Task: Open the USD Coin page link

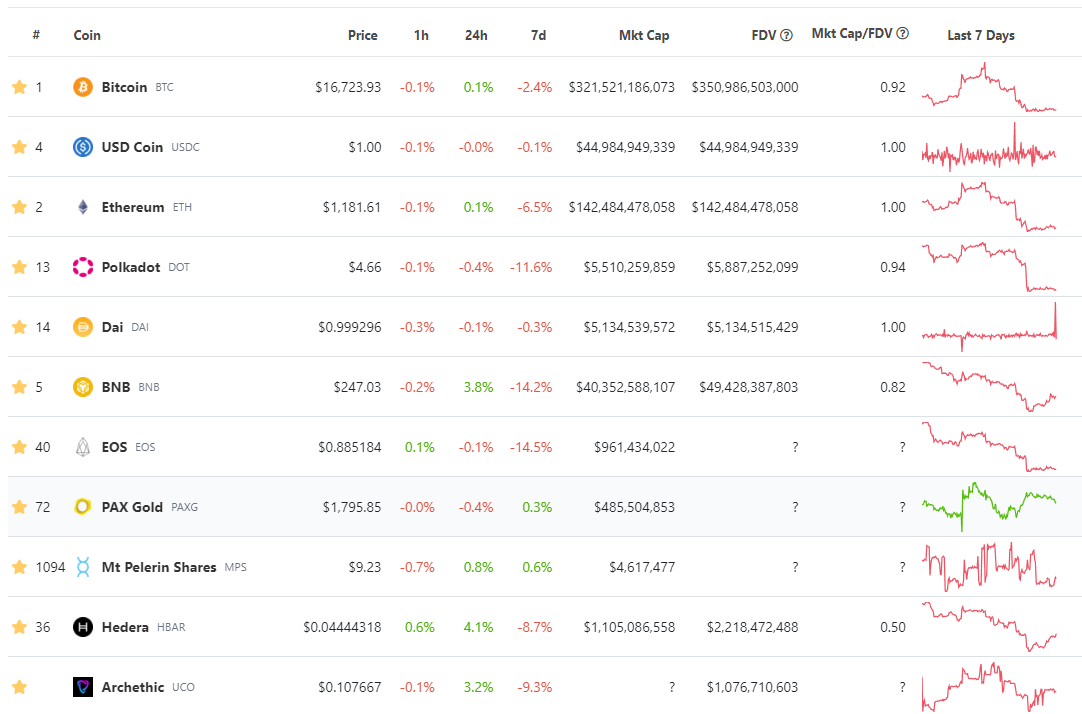Action: pos(132,147)
